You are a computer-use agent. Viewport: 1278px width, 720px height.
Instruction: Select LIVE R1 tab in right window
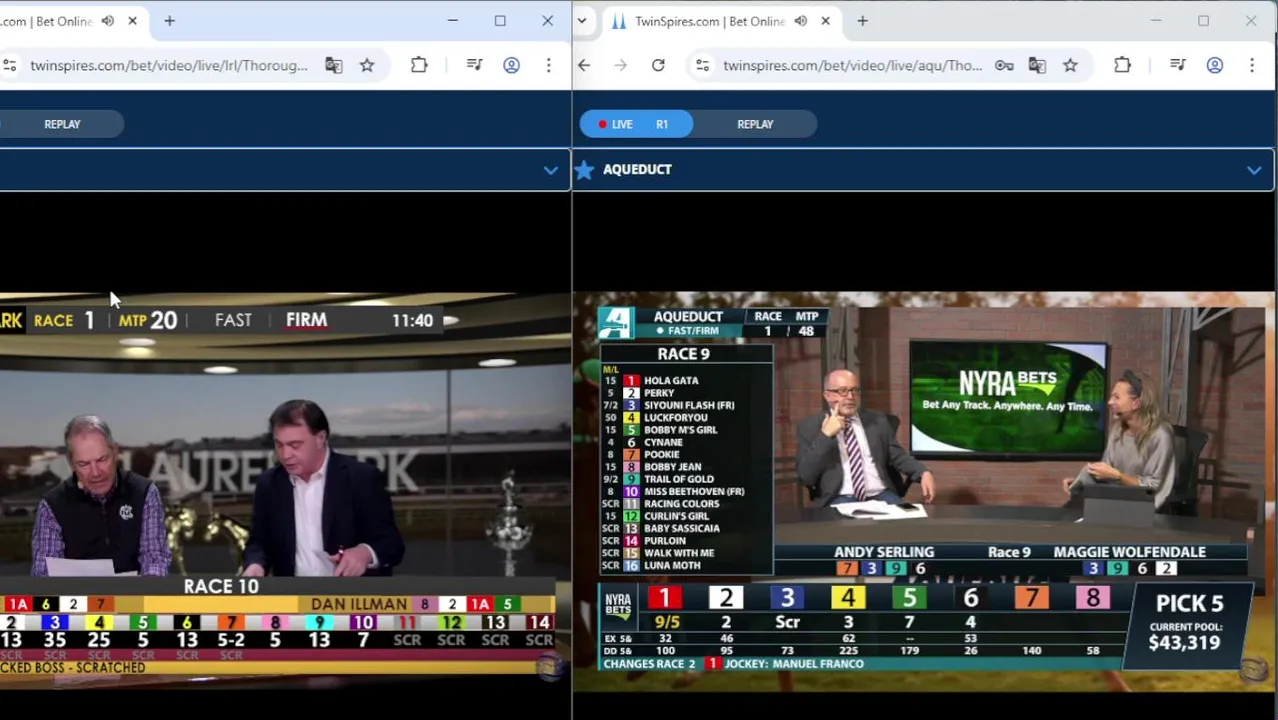coord(636,124)
